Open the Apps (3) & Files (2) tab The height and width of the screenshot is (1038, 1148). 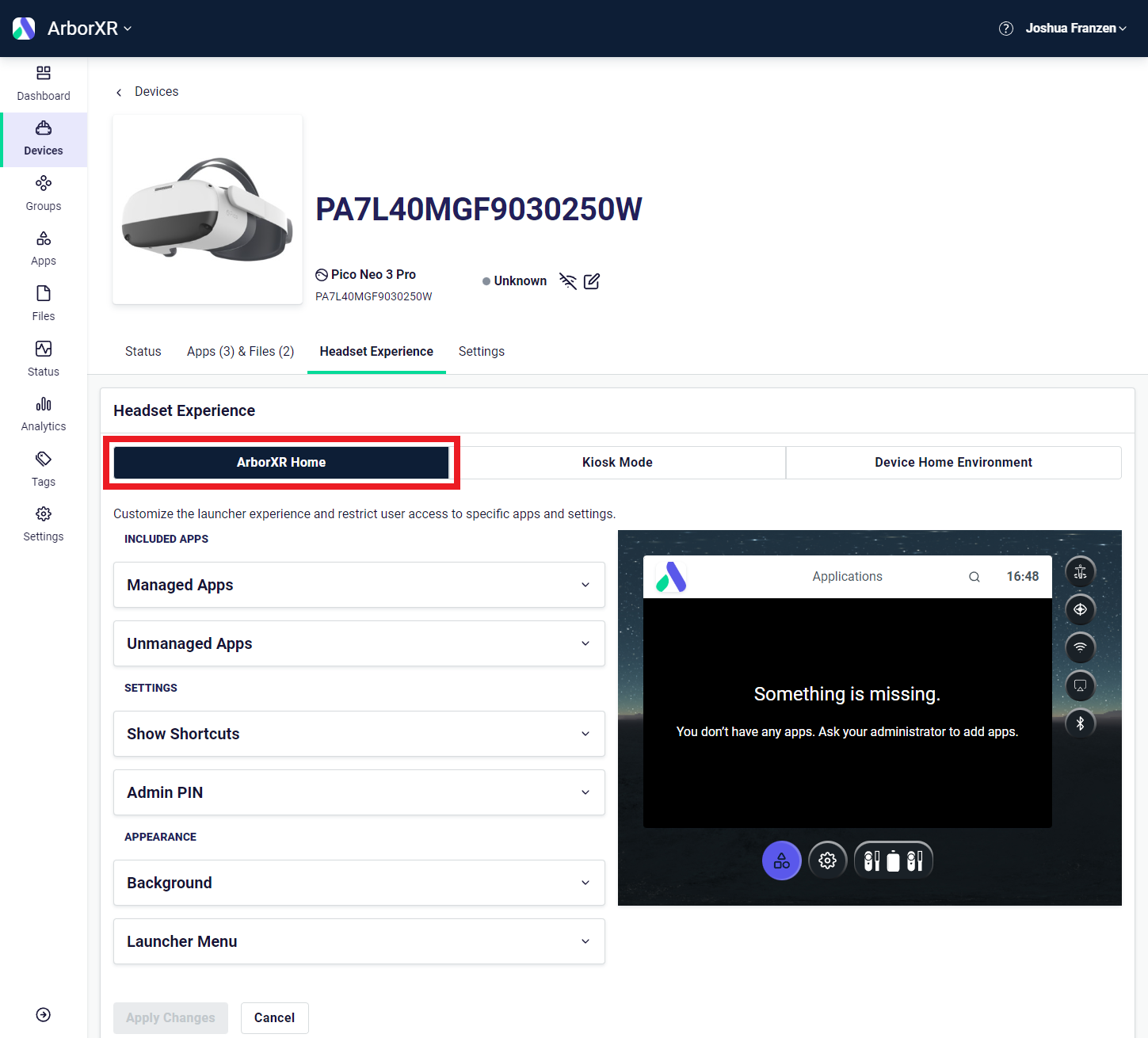tap(240, 351)
